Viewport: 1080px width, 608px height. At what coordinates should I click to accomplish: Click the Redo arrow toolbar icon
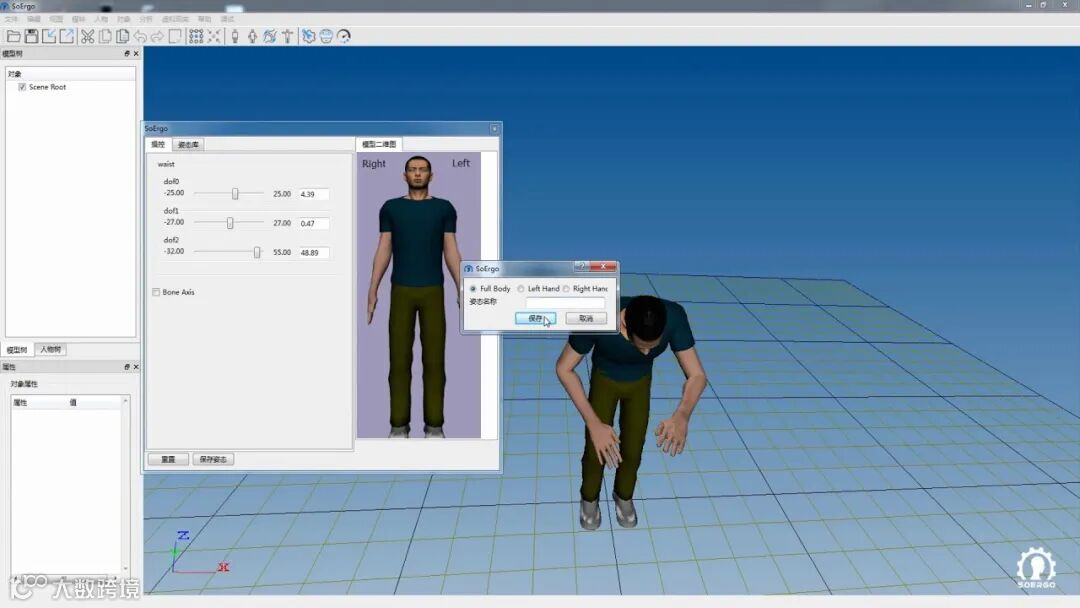tap(158, 36)
